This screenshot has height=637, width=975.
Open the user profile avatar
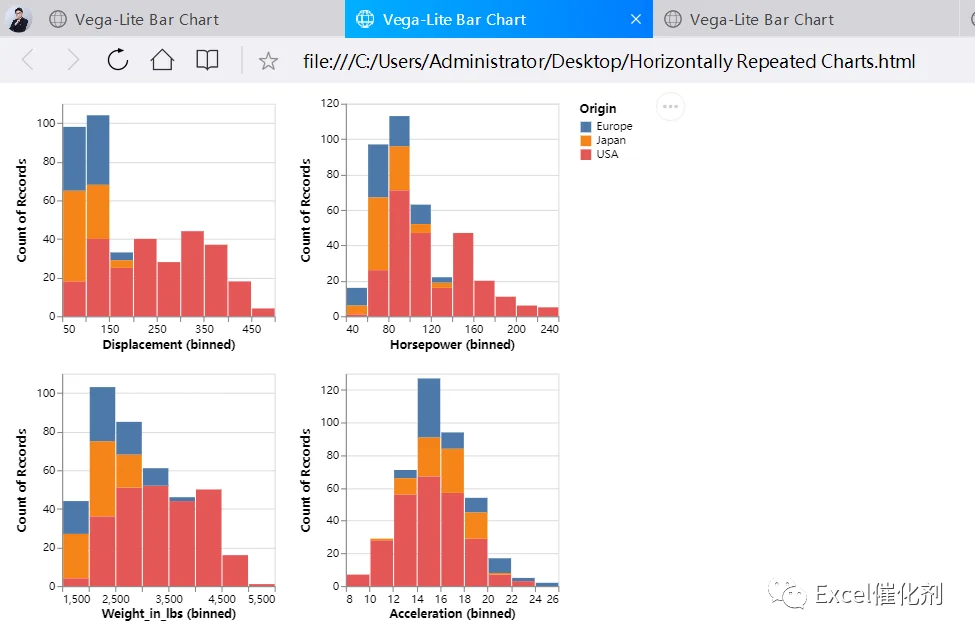pyautogui.click(x=19, y=19)
